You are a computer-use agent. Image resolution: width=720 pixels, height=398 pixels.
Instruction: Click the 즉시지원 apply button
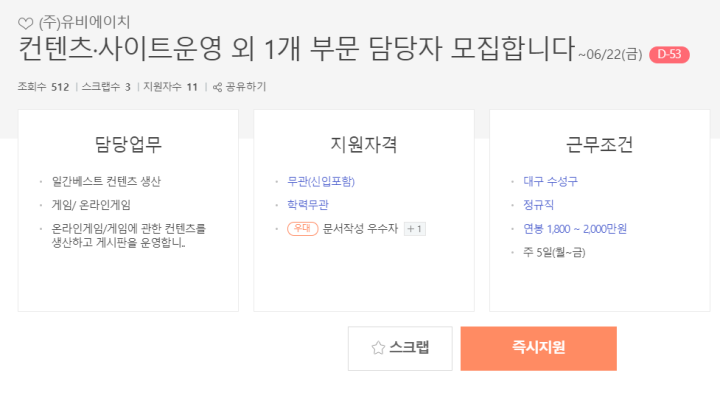[x=539, y=348]
